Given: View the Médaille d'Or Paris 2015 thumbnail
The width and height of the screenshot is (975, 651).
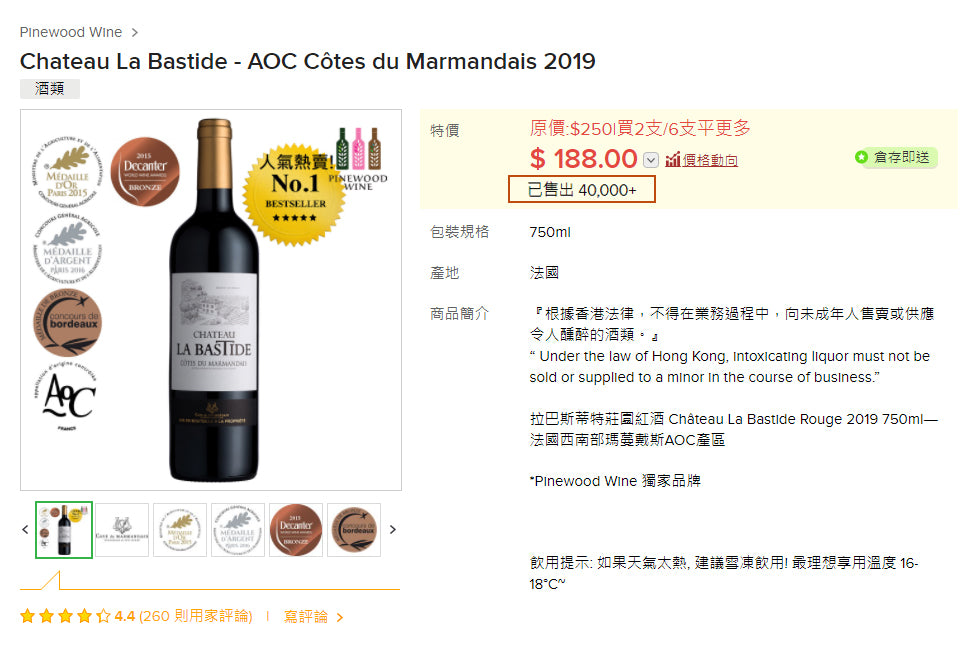Looking at the screenshot, I should [x=180, y=530].
